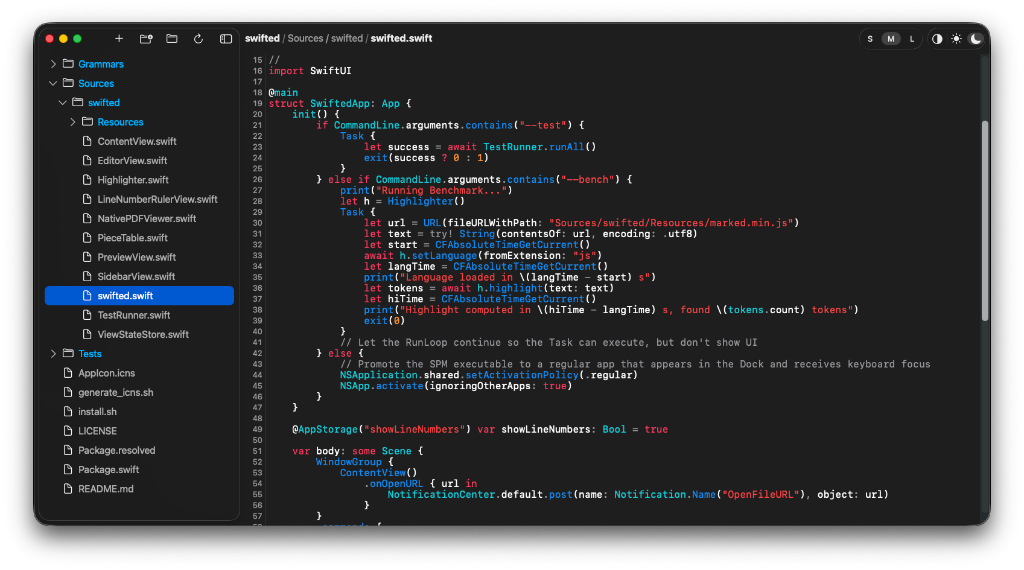
Task: Collapse the swifted subfolder chevron
Action: pyautogui.click(x=63, y=103)
